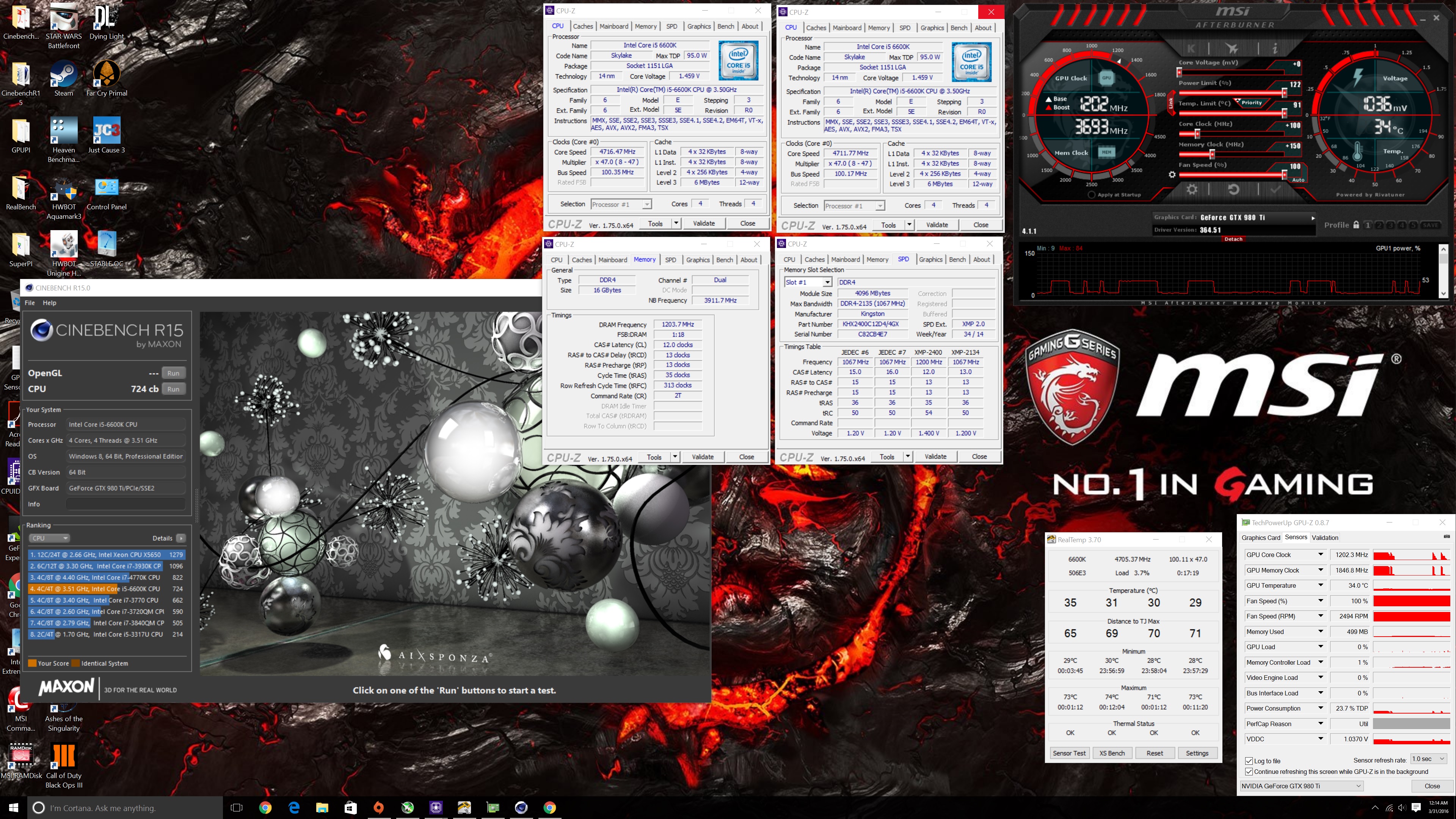Click the Kombustor K icon in Afterburner
The image size is (1456, 819).
(1191, 49)
